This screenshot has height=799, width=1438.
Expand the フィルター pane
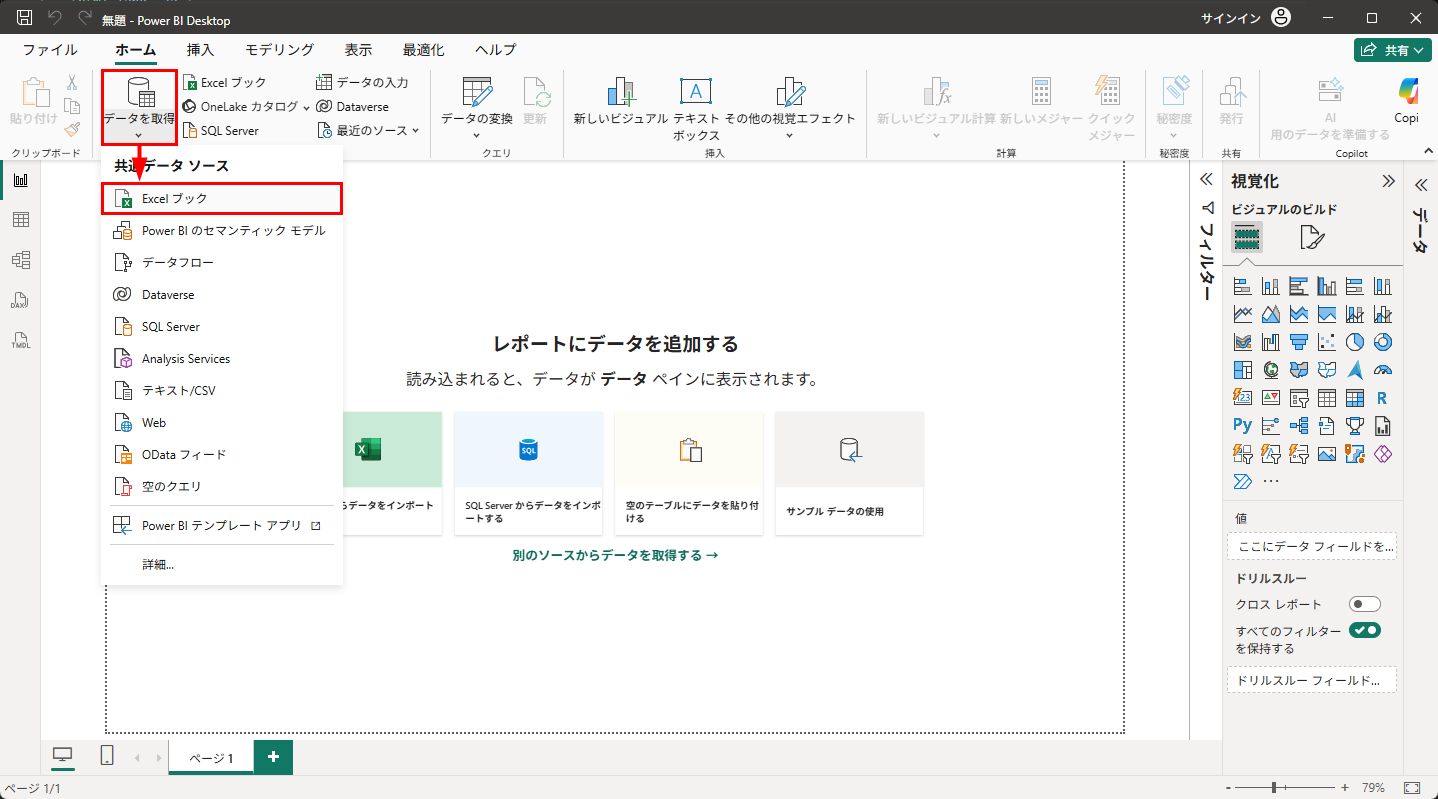1206,181
